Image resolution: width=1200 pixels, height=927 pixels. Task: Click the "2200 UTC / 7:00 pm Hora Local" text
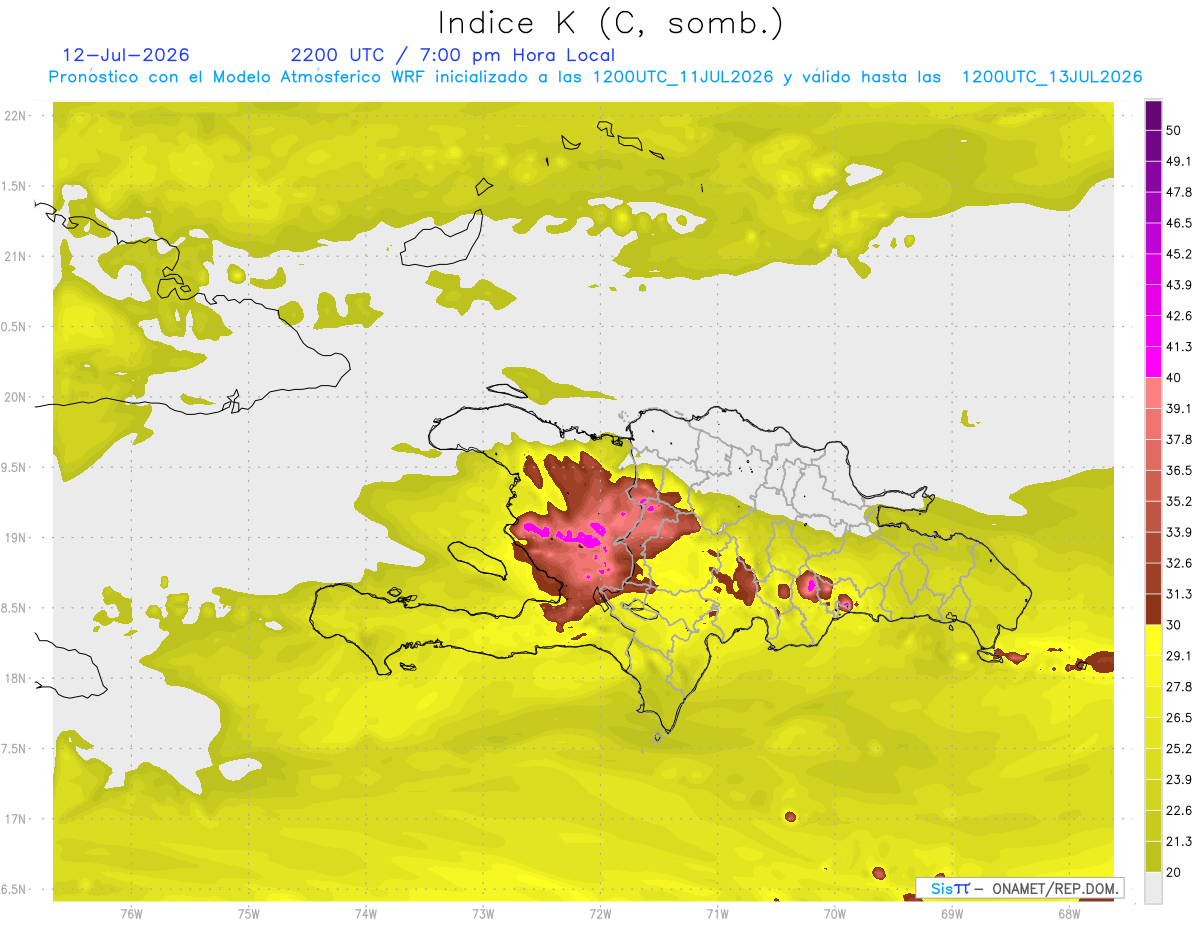(453, 55)
